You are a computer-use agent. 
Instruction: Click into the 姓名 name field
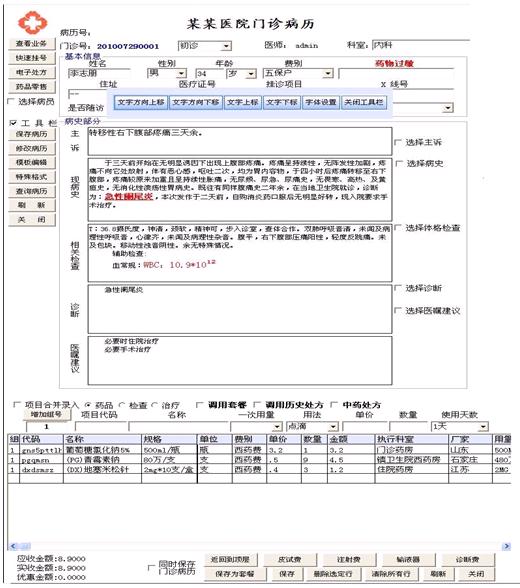tap(99, 73)
